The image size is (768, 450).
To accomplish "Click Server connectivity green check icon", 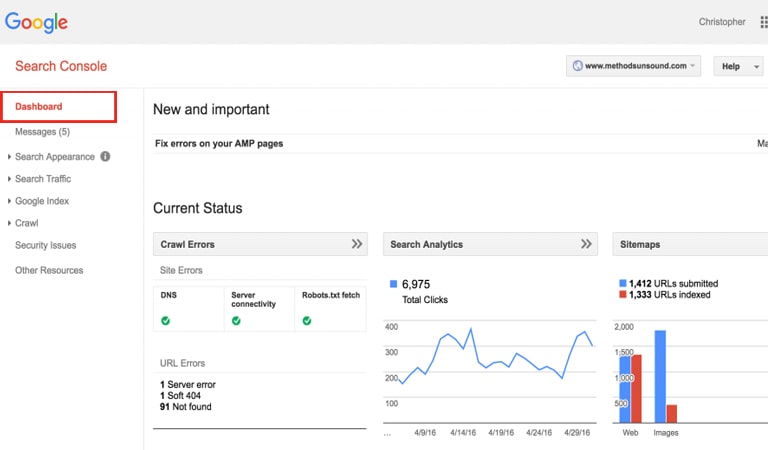I will tap(236, 321).
